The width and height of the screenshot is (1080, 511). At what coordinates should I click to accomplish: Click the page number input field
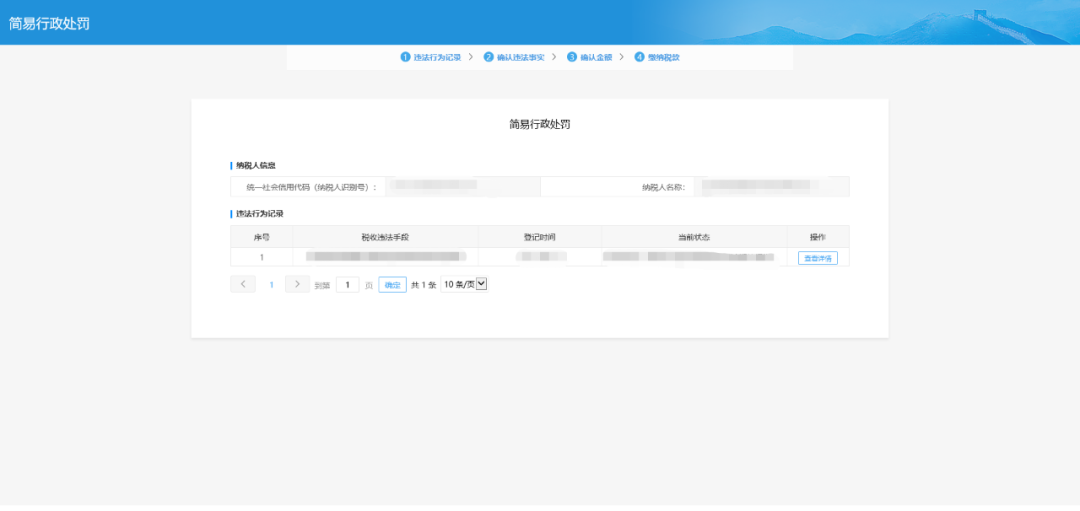(347, 285)
